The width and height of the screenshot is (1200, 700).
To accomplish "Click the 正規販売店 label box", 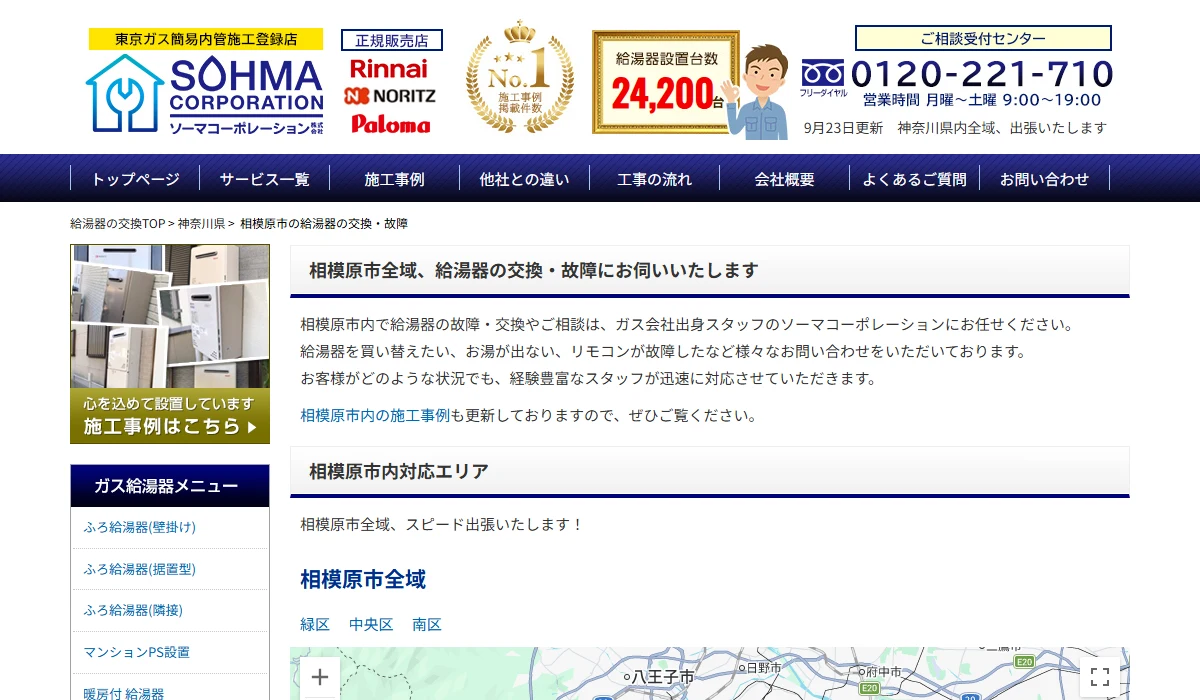I will pos(392,40).
